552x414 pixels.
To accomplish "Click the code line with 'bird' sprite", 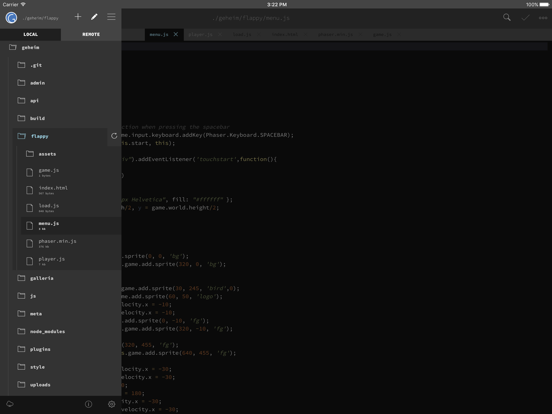I will [x=181, y=288].
